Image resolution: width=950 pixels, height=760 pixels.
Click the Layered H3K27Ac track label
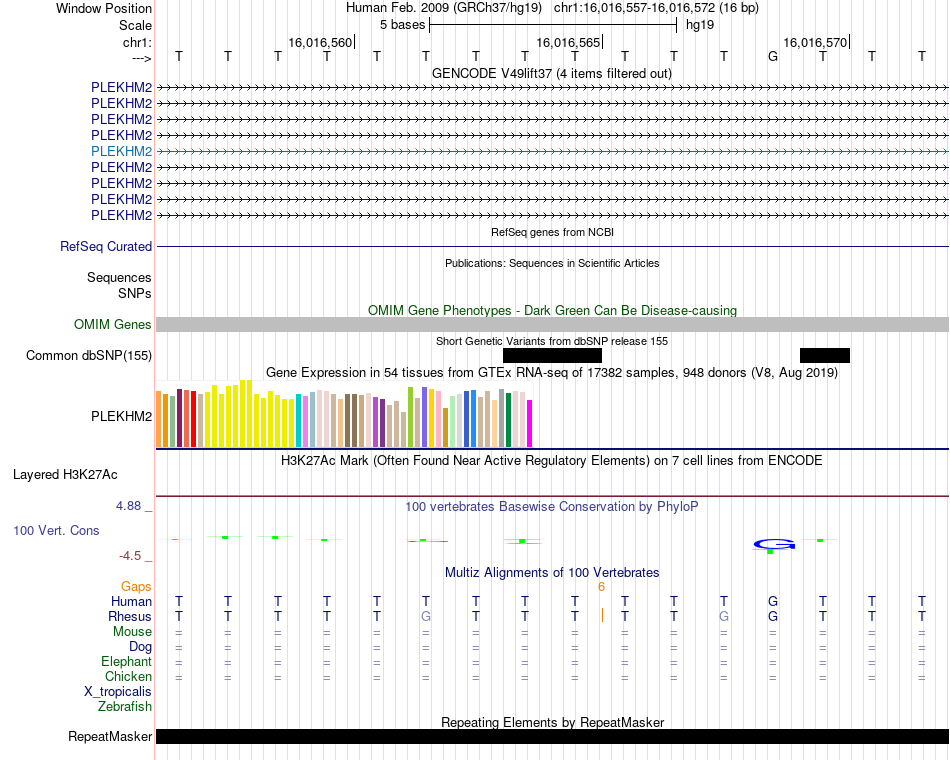[x=65, y=474]
